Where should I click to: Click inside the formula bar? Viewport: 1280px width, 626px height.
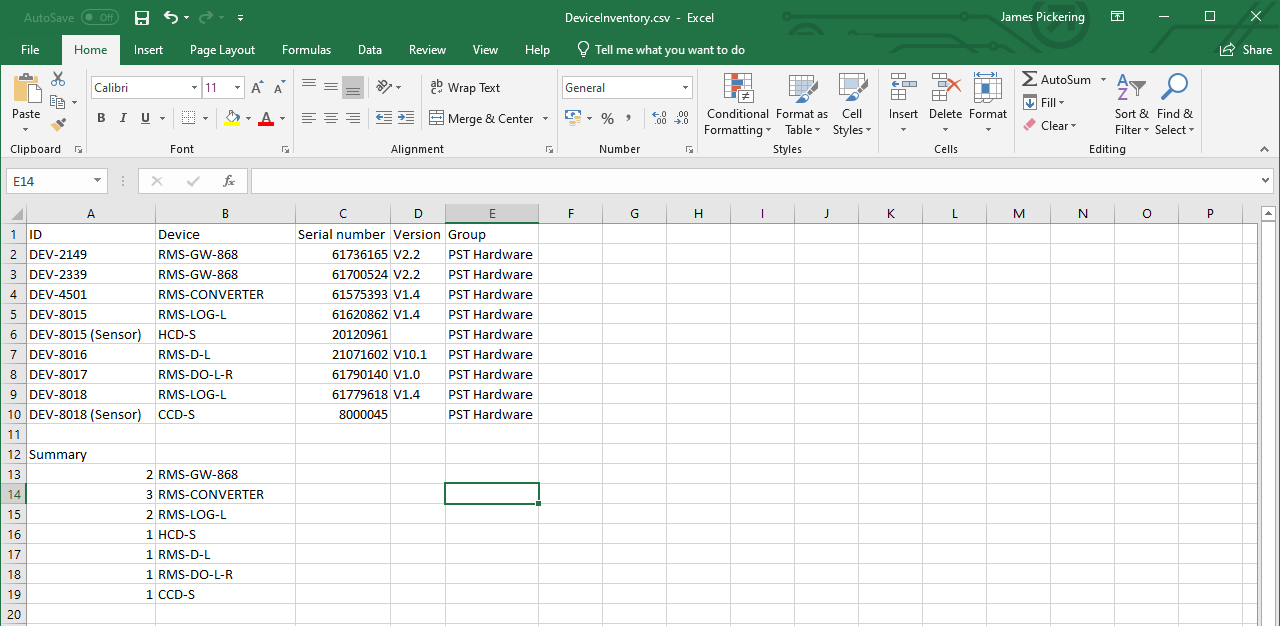click(x=754, y=181)
